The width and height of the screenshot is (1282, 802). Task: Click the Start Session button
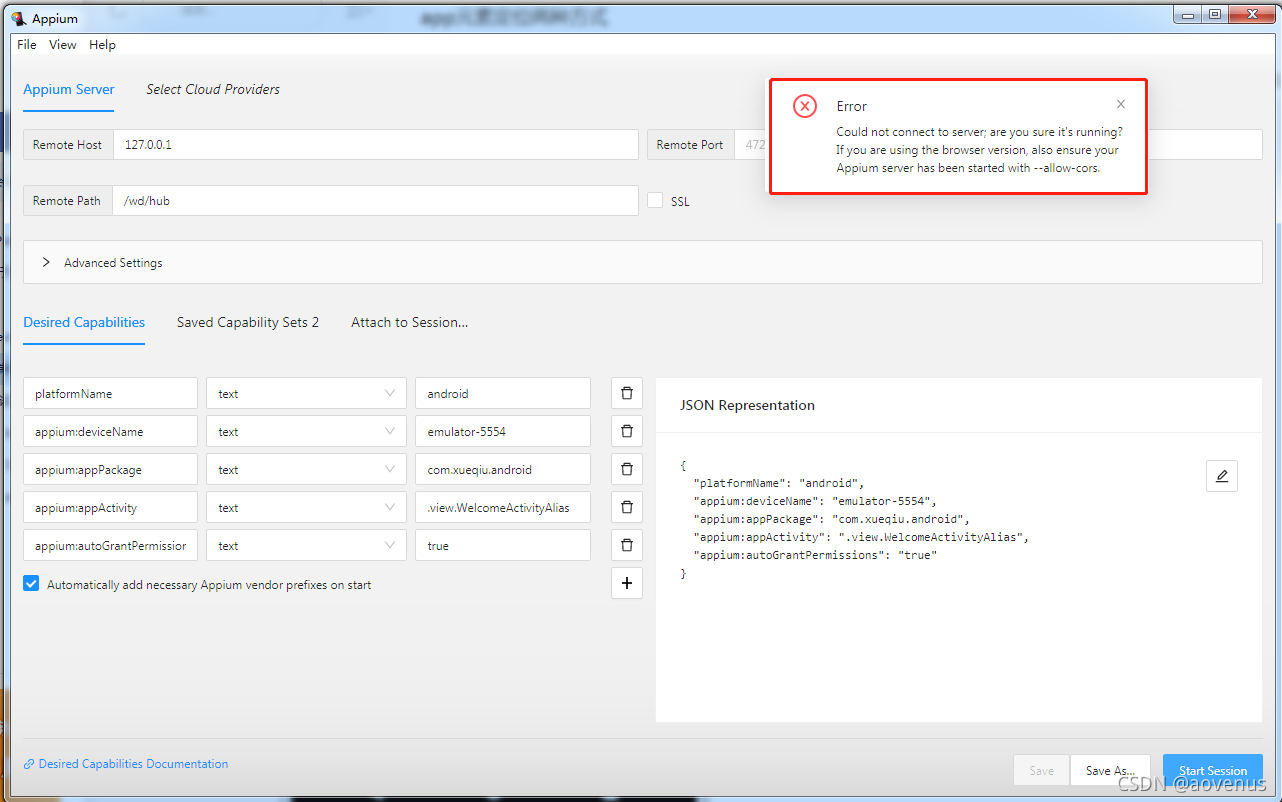[1213, 770]
